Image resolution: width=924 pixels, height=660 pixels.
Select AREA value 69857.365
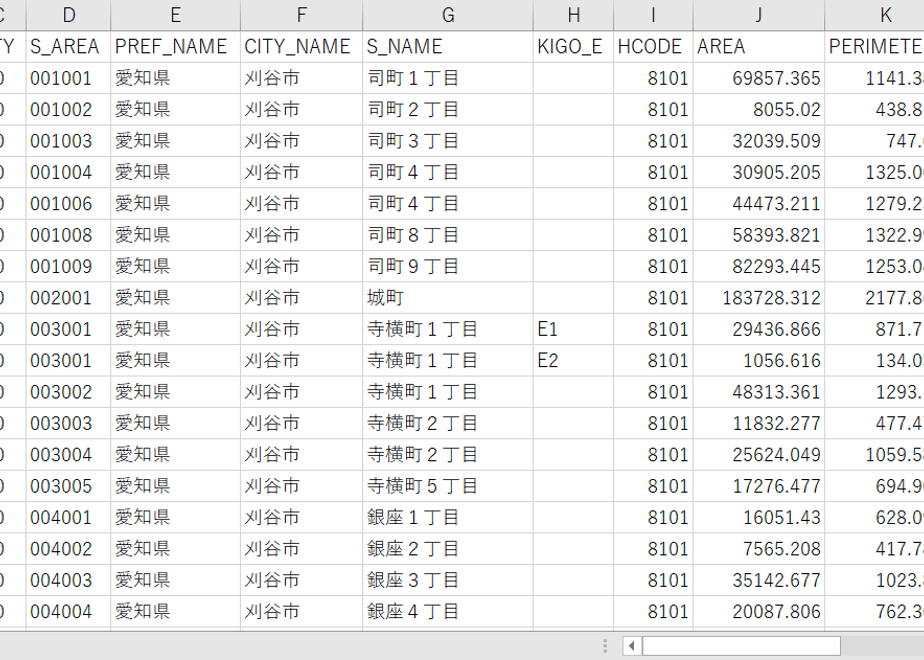pyautogui.click(x=758, y=78)
